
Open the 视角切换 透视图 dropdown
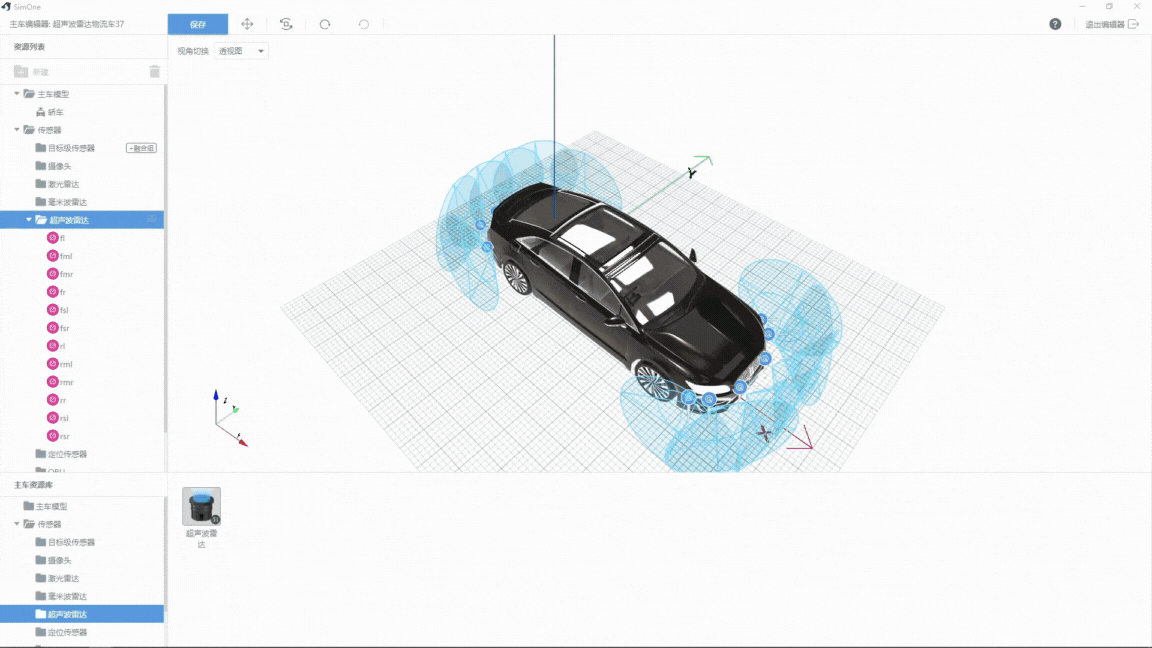243,51
